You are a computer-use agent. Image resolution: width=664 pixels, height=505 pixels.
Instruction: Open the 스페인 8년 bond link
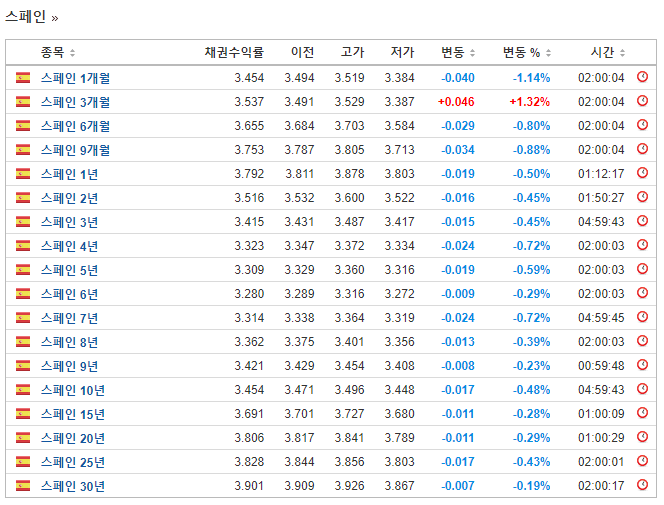(x=69, y=342)
